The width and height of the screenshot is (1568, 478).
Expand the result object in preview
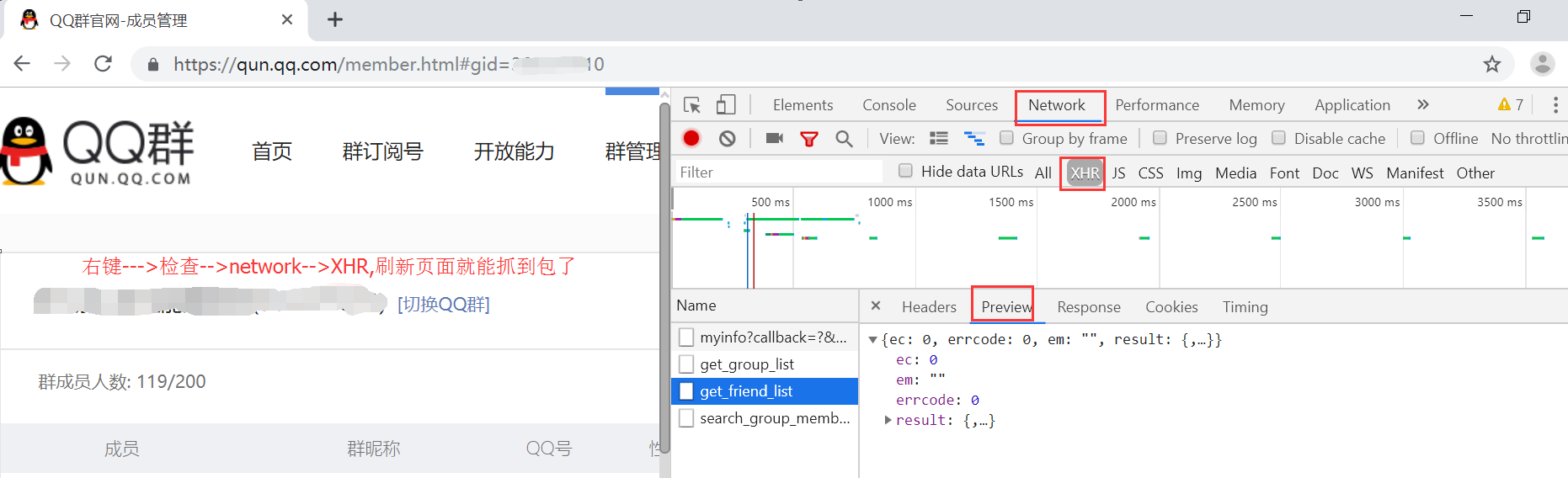tap(888, 420)
